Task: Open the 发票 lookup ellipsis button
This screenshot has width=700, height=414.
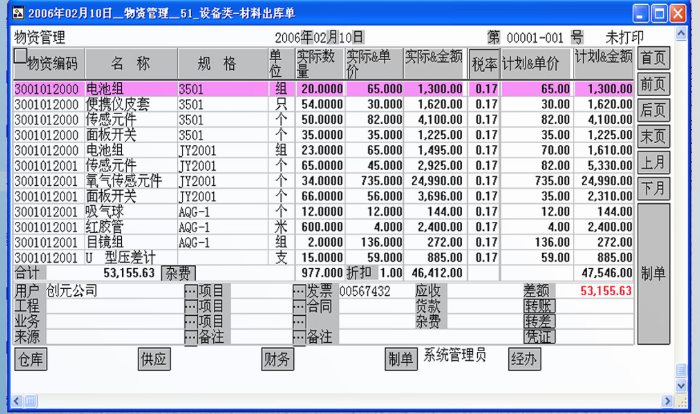Action: point(298,291)
